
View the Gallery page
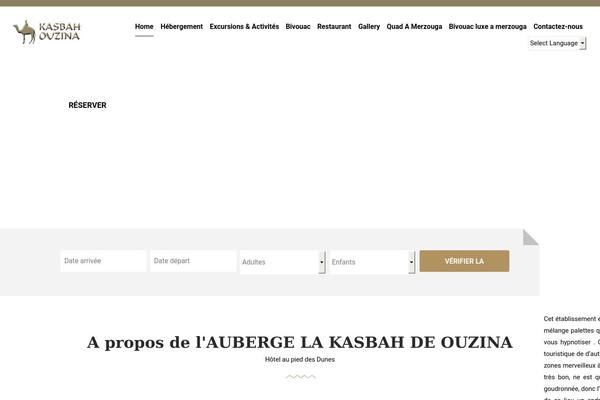369,26
